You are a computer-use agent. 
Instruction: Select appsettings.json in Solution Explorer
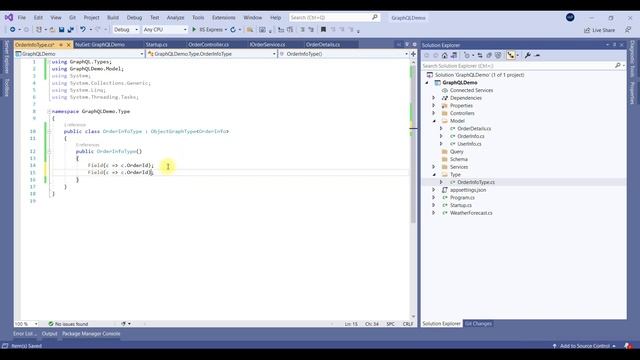468,190
